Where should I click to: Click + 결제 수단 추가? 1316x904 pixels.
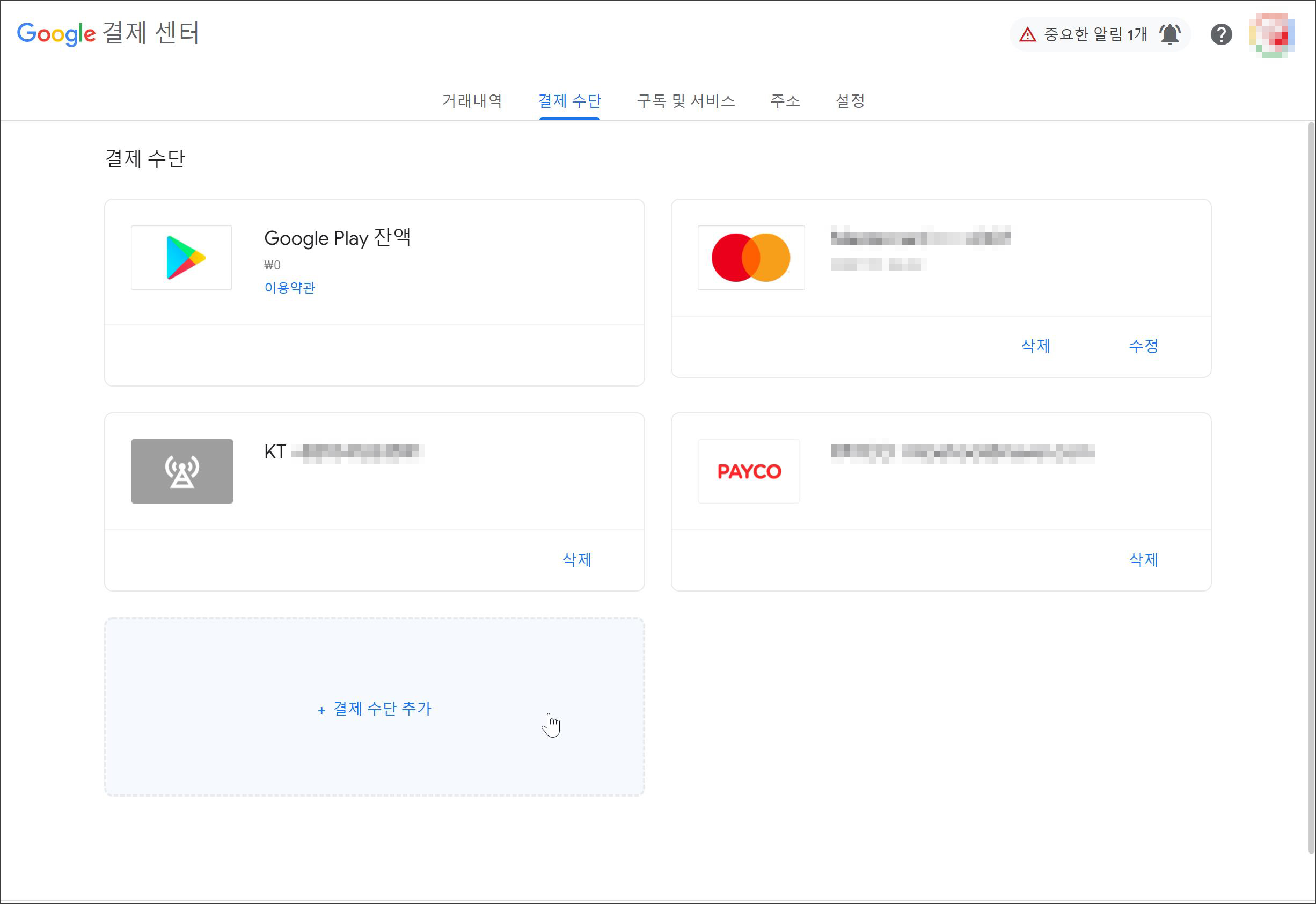click(374, 709)
